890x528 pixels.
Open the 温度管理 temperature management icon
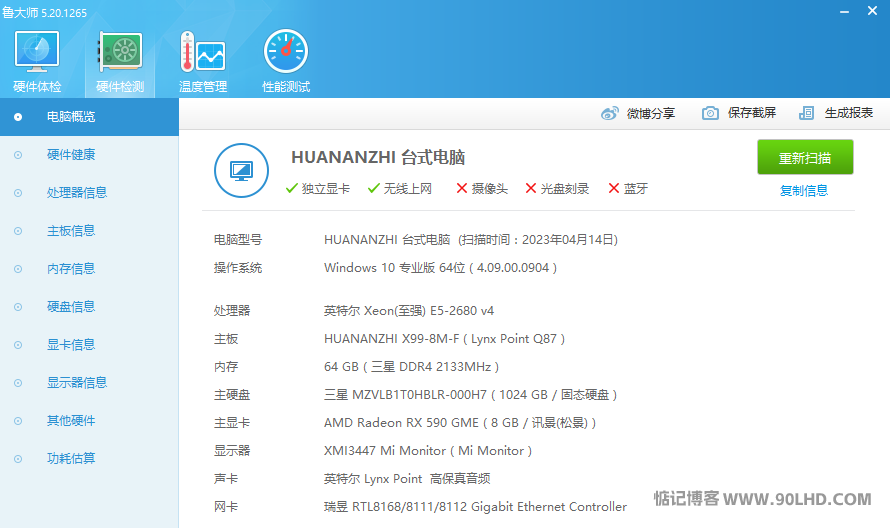tap(203, 52)
